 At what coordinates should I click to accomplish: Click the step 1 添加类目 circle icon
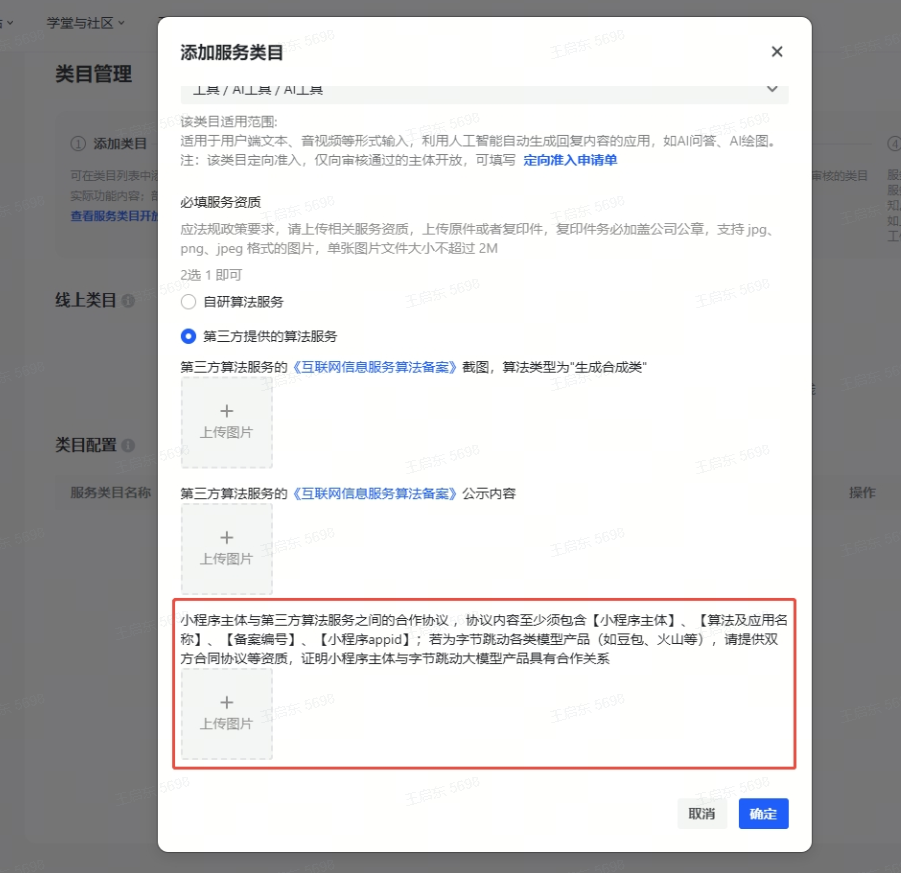coord(78,144)
